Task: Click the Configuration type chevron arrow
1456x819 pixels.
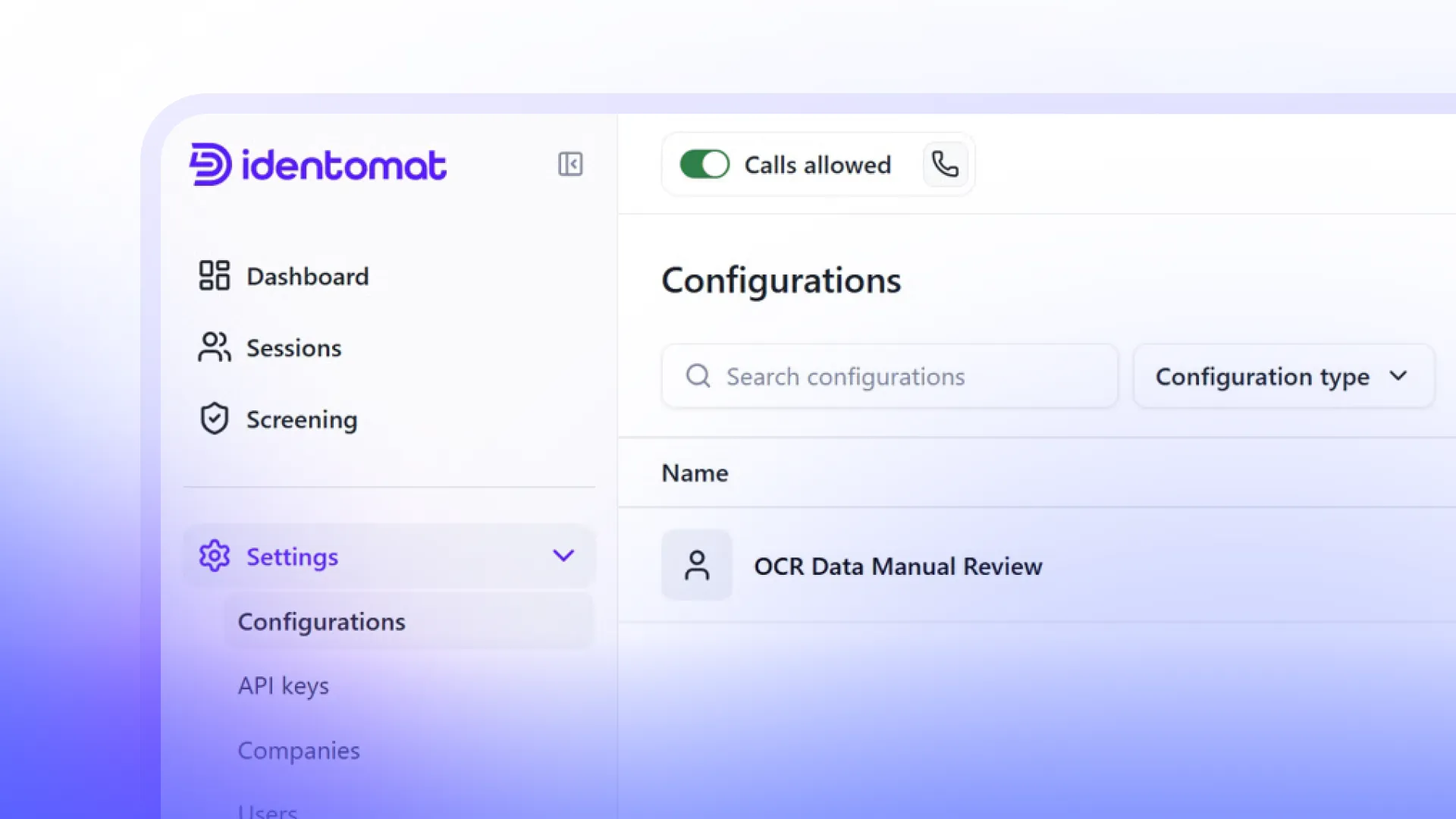Action: tap(1398, 375)
